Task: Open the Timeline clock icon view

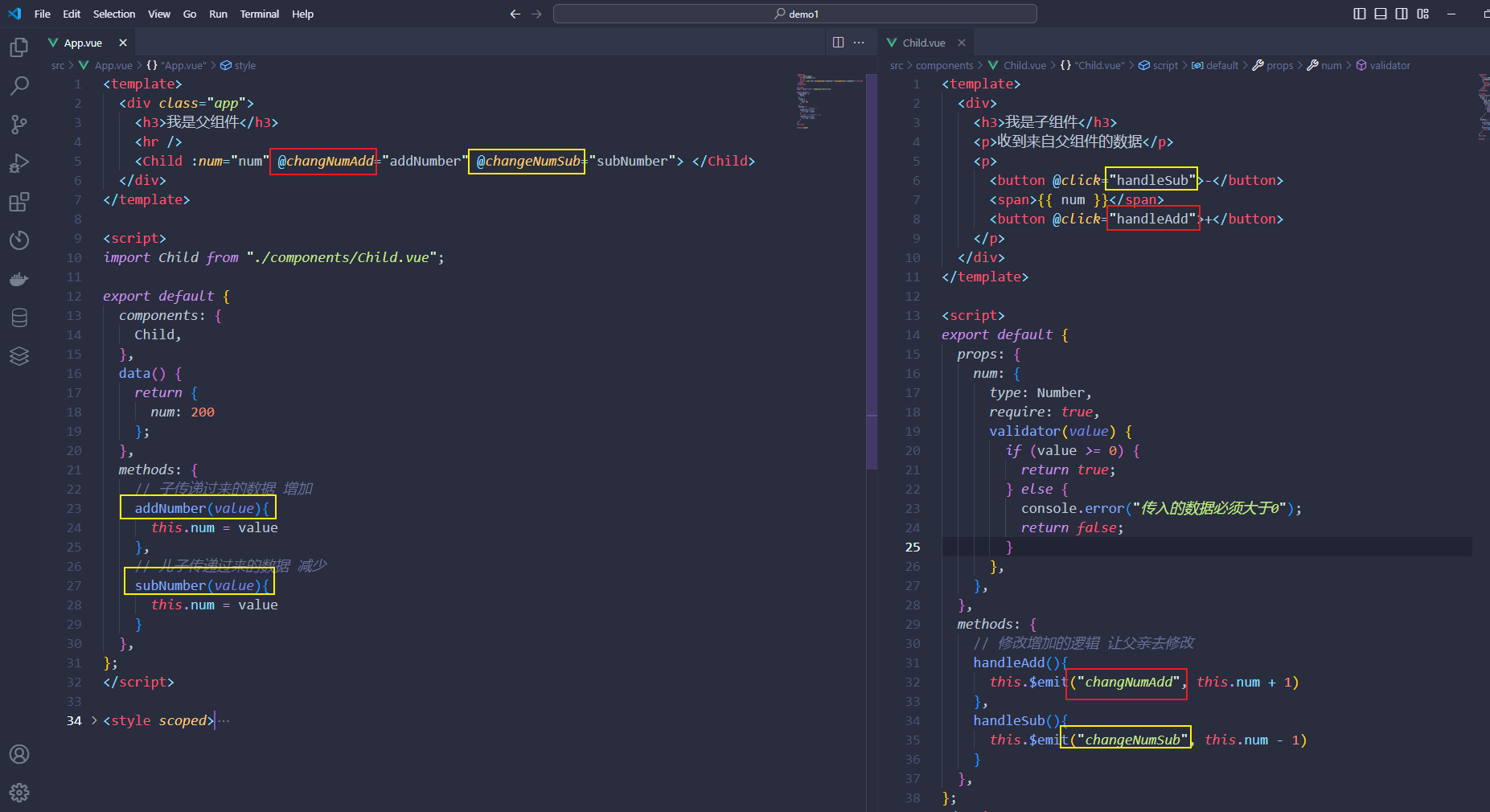Action: [19, 240]
